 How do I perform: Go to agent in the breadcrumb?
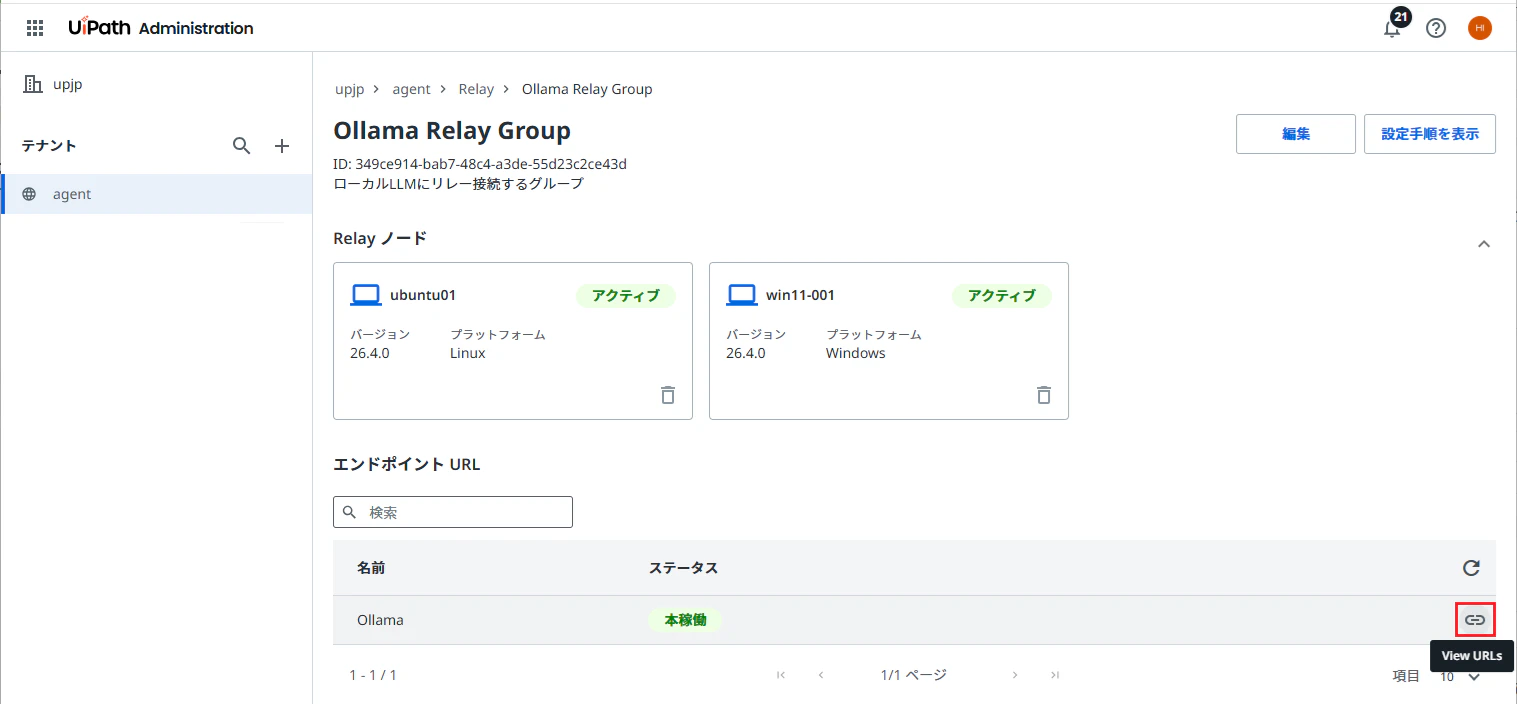coord(411,89)
